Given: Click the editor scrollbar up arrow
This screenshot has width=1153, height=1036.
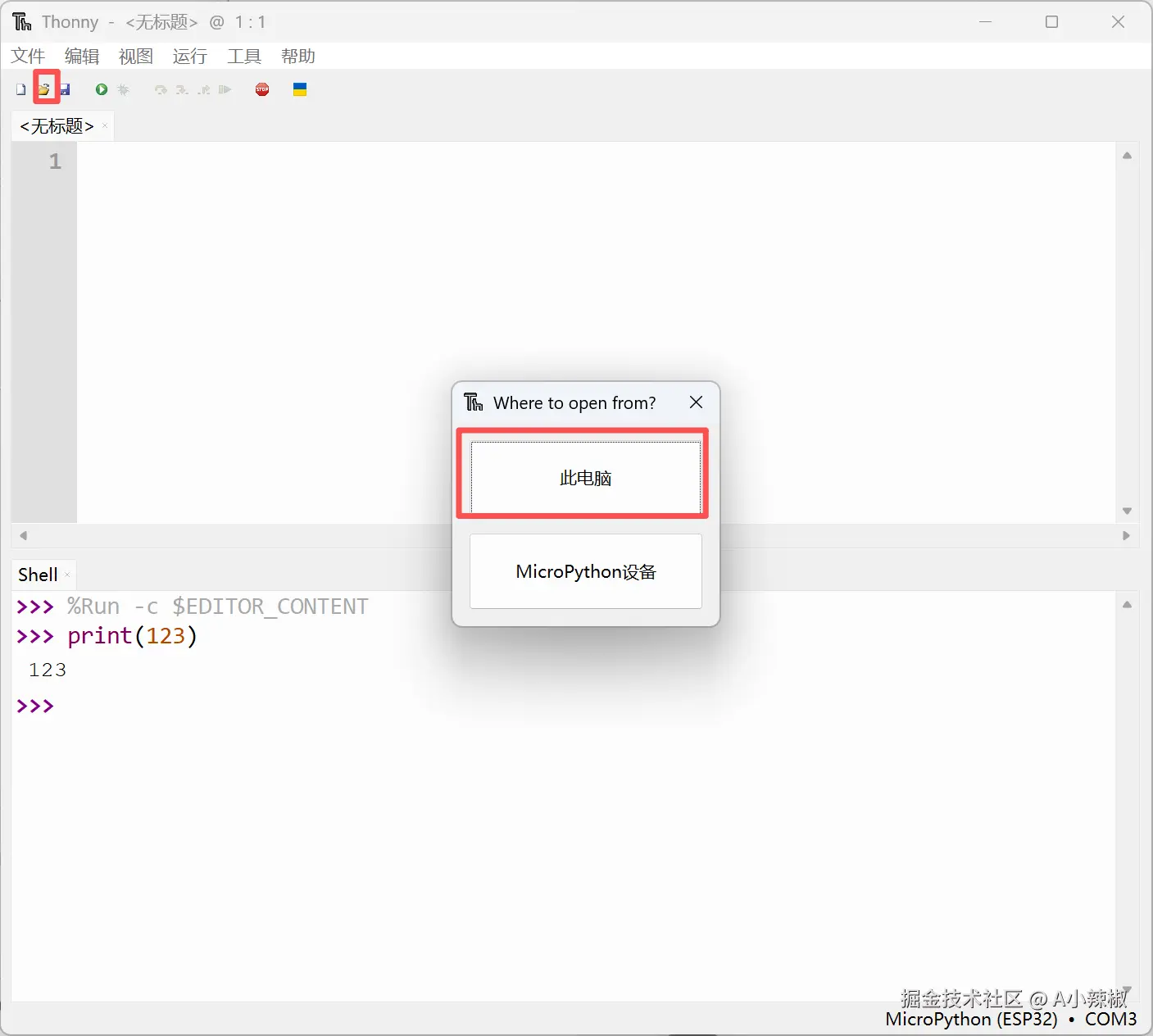Looking at the screenshot, I should [x=1127, y=156].
